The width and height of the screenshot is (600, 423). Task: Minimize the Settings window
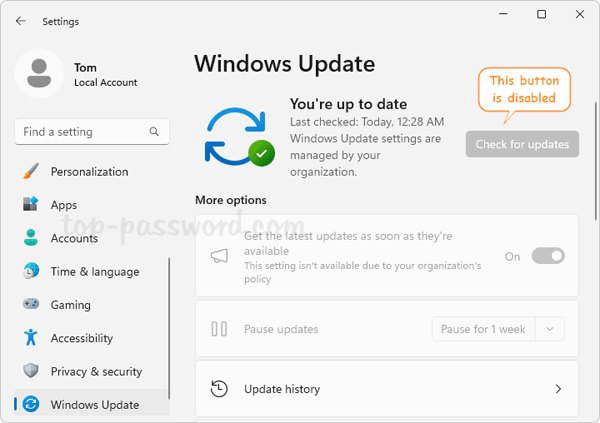pyautogui.click(x=504, y=14)
